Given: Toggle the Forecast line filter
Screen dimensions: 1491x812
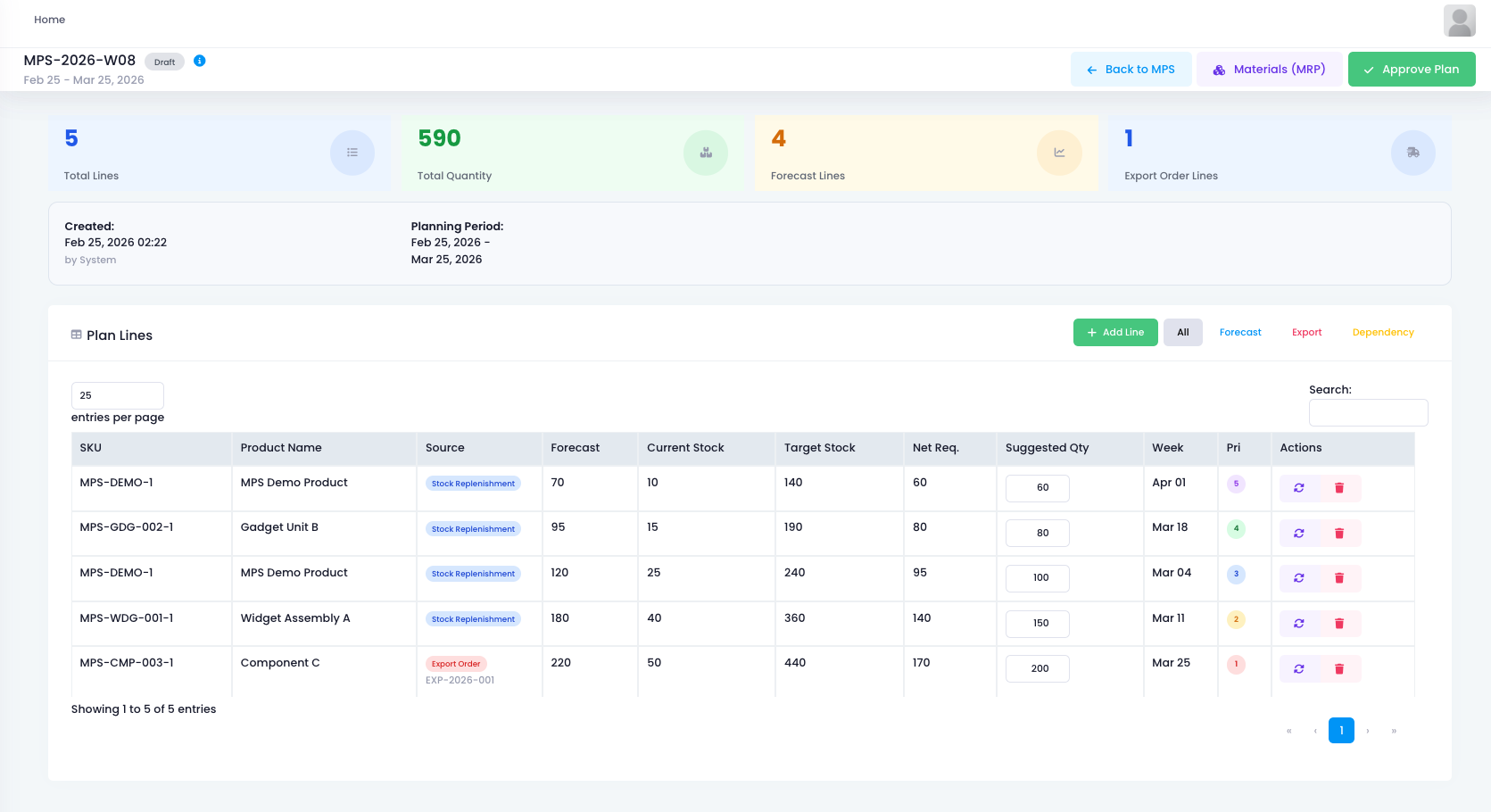Looking at the screenshot, I should [x=1239, y=332].
